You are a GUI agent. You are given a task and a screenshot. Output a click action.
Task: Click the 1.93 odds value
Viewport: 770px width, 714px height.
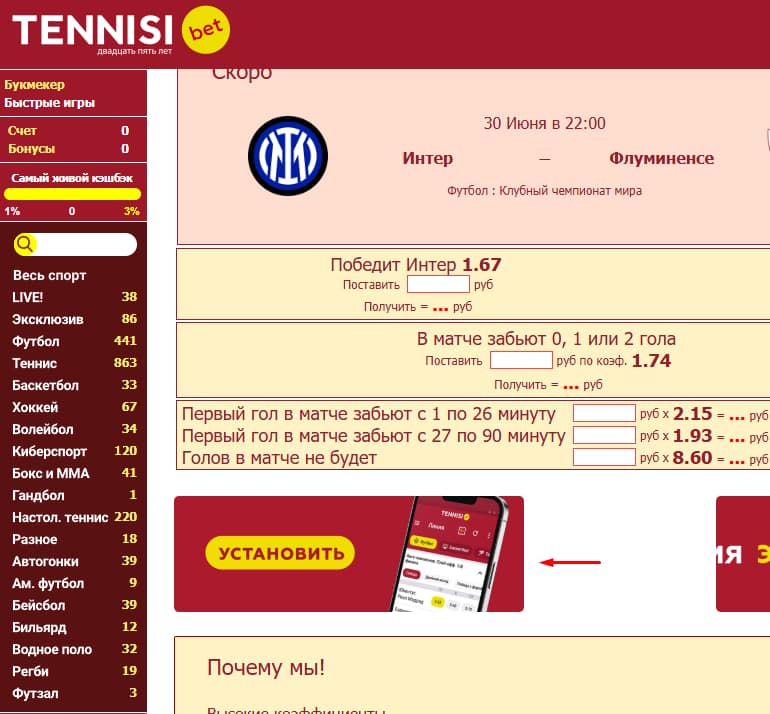(692, 436)
